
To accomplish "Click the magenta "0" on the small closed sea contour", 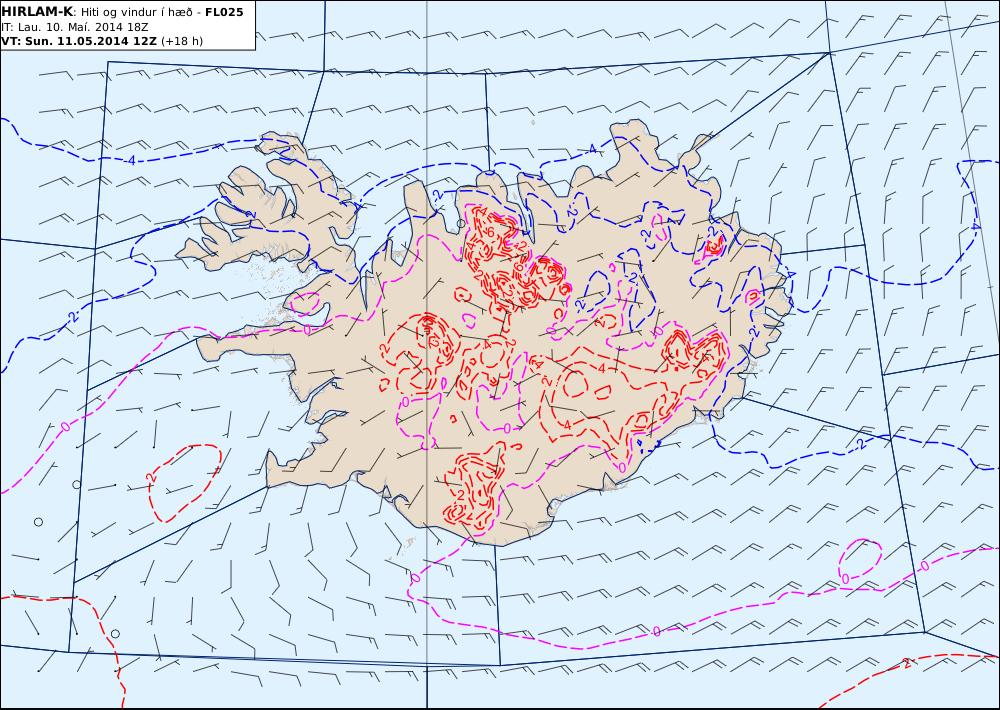I will 845,579.
